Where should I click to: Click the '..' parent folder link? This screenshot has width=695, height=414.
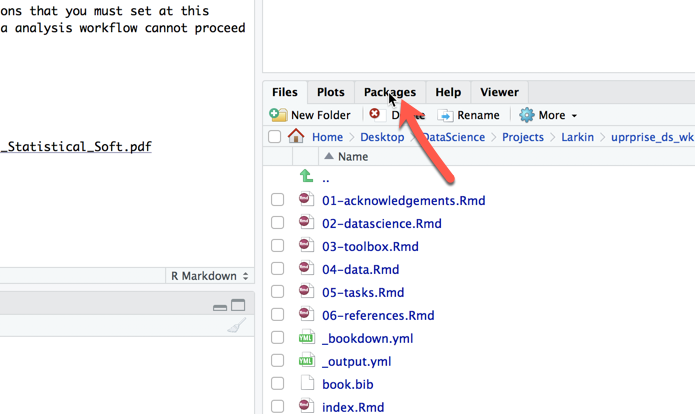tap(326, 179)
